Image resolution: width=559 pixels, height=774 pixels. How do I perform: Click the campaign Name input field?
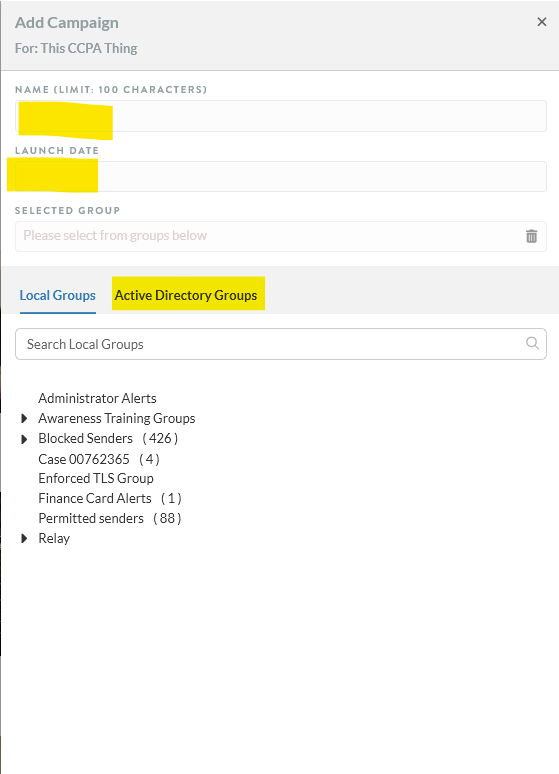[x=280, y=116]
